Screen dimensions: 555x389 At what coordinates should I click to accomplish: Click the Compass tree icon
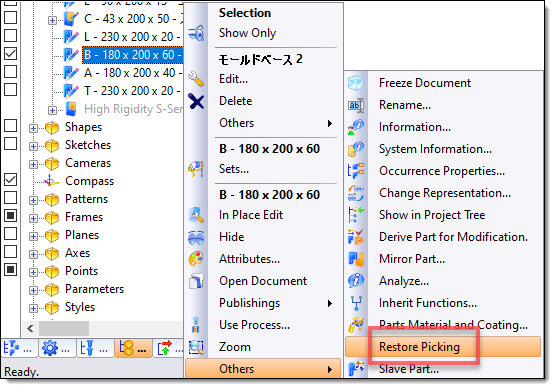(52, 181)
